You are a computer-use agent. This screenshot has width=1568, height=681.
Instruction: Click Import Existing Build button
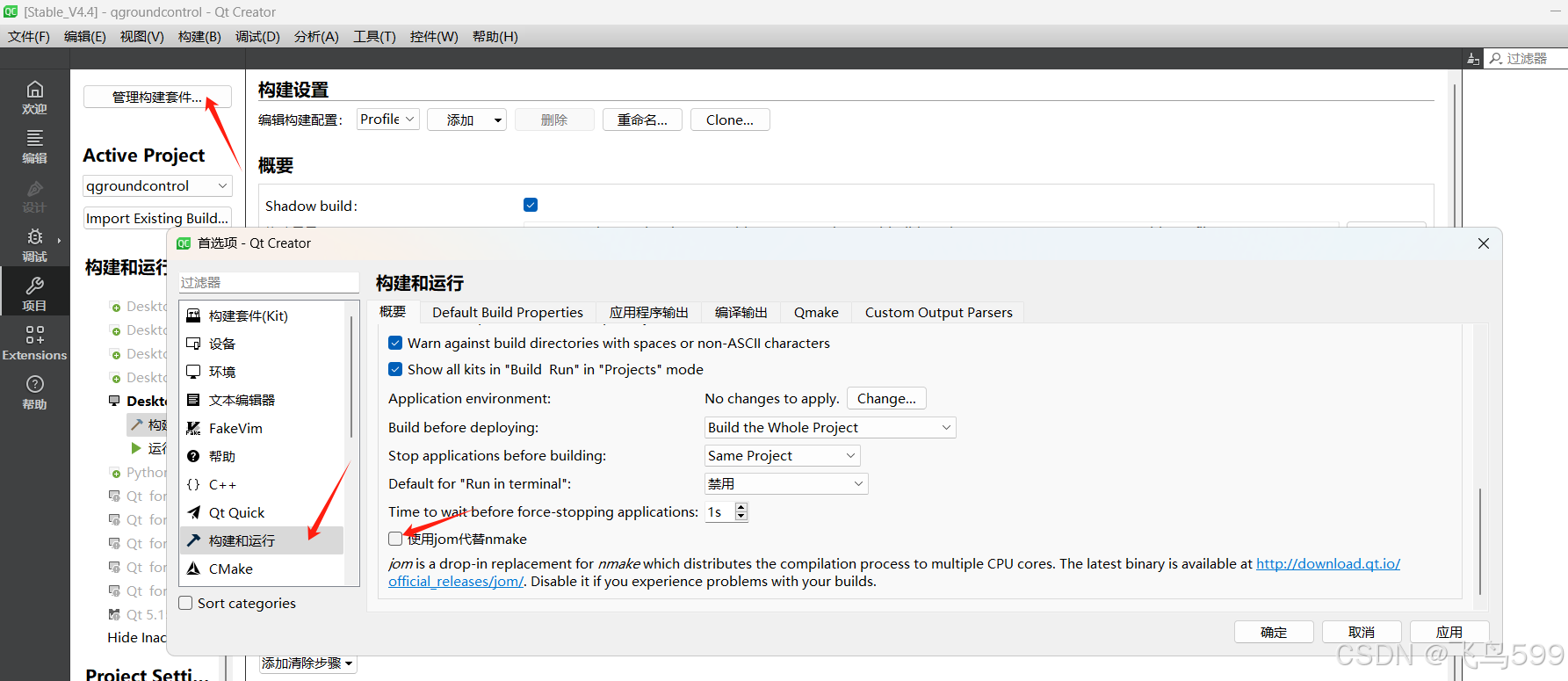tap(157, 218)
